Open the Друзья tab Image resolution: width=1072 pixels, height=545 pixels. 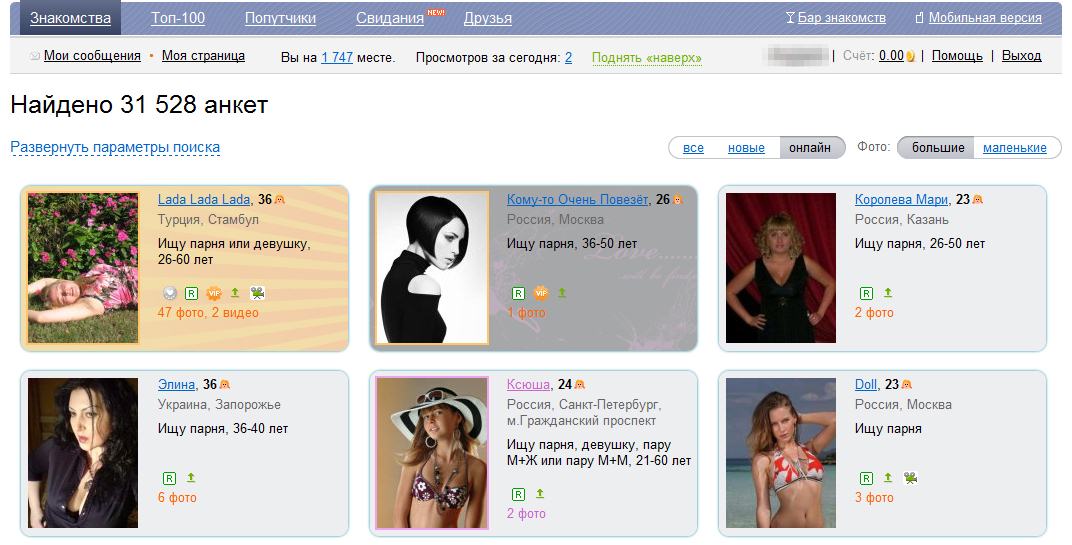pos(487,18)
